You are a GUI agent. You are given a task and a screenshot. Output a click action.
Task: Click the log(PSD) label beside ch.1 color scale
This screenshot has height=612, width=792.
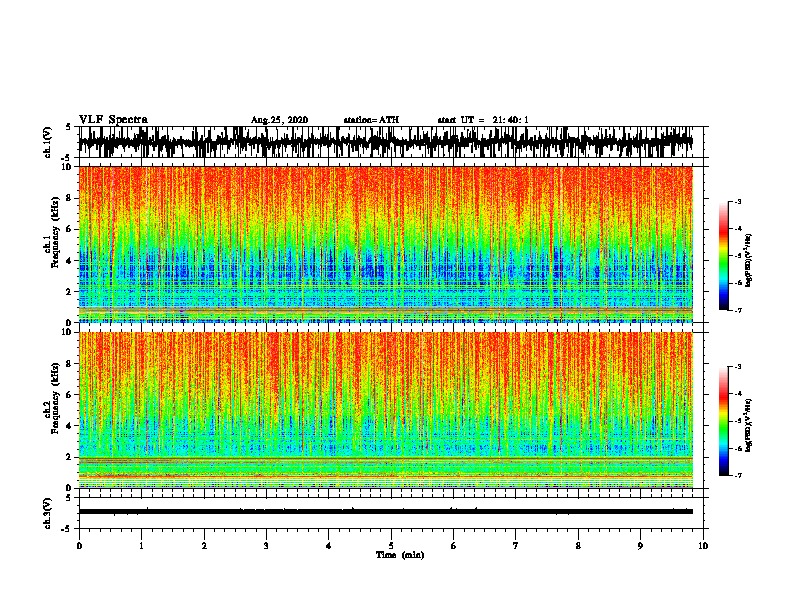749,260
